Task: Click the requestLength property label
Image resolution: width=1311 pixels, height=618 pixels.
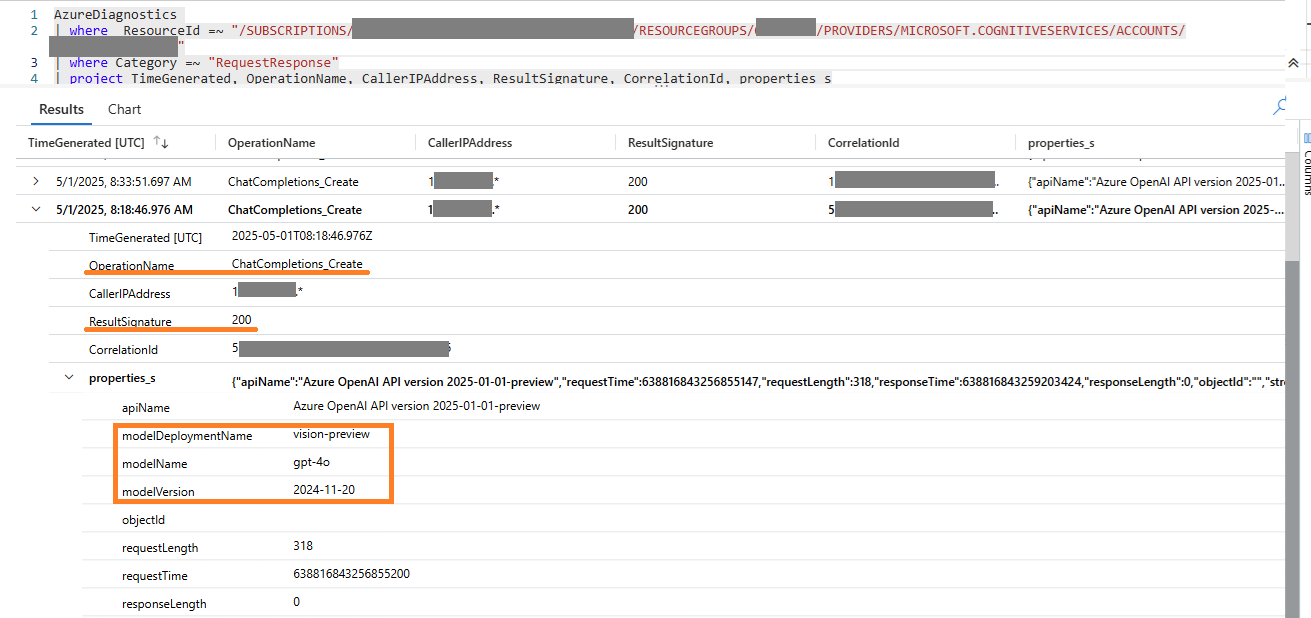Action: [x=160, y=548]
